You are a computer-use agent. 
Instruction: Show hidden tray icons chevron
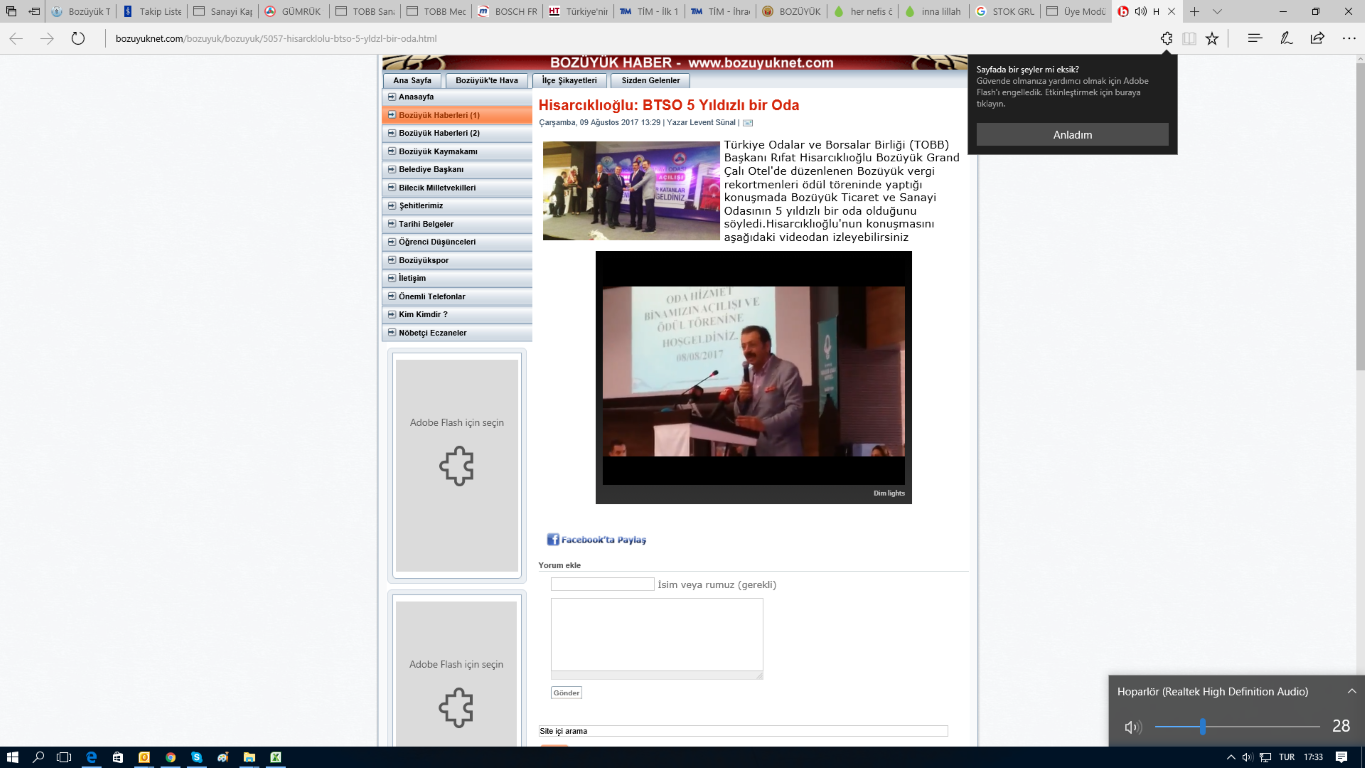point(1230,757)
